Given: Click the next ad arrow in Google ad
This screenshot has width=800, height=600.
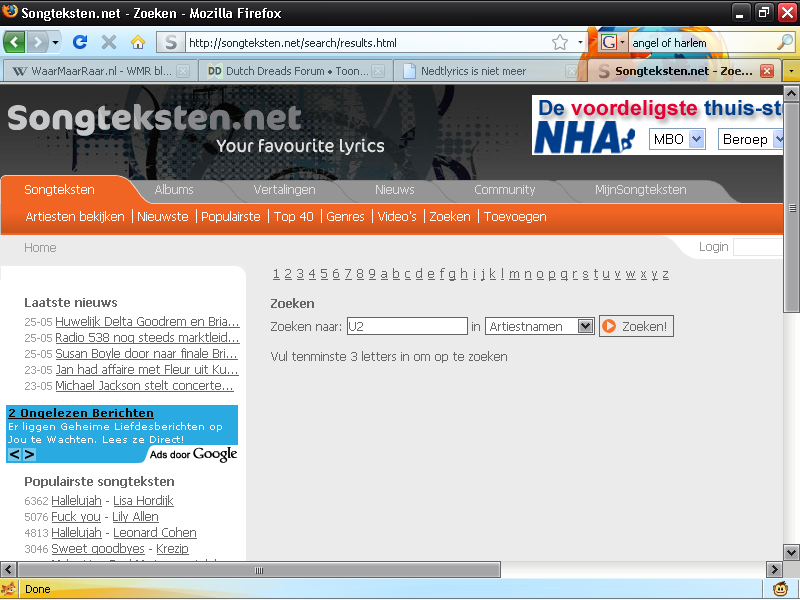Looking at the screenshot, I should point(29,455).
